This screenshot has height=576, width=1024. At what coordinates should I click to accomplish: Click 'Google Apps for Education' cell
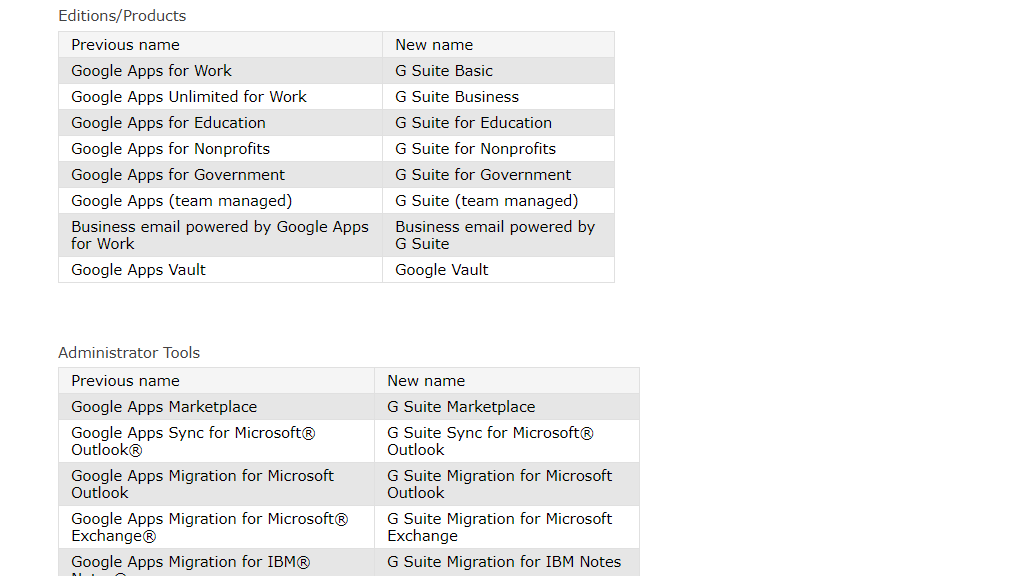point(220,123)
